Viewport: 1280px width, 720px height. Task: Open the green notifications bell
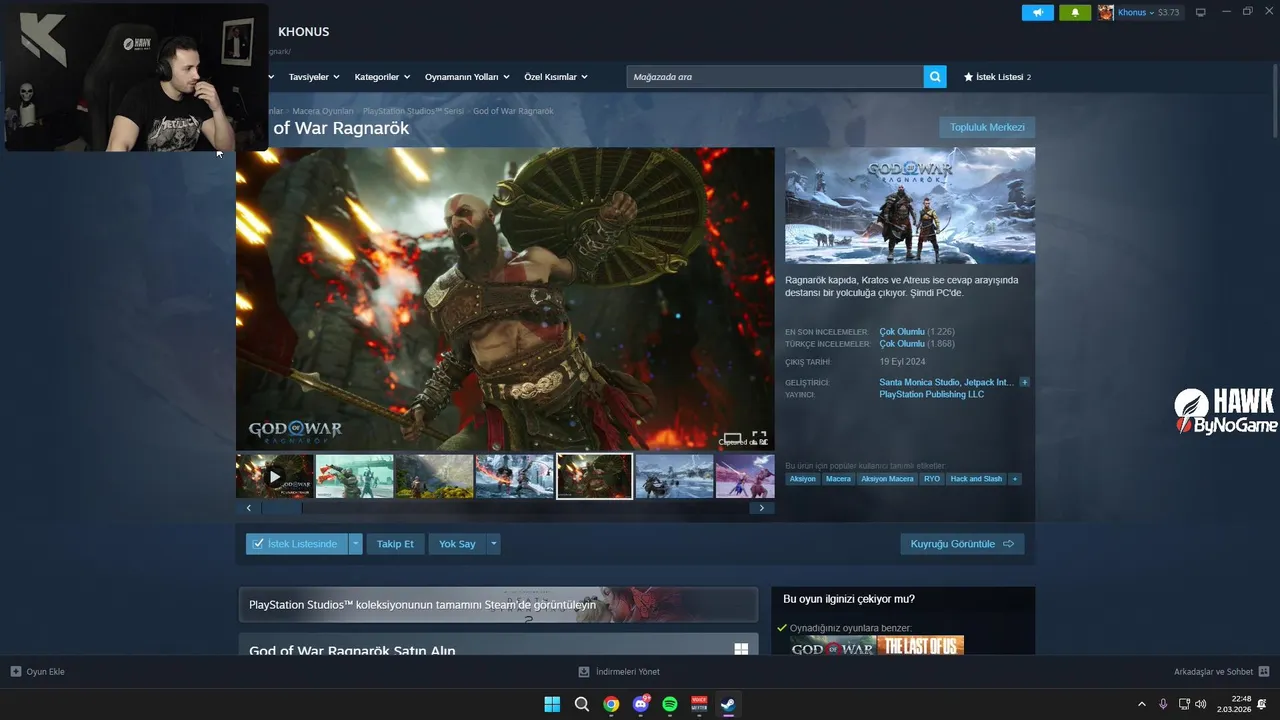(1075, 13)
